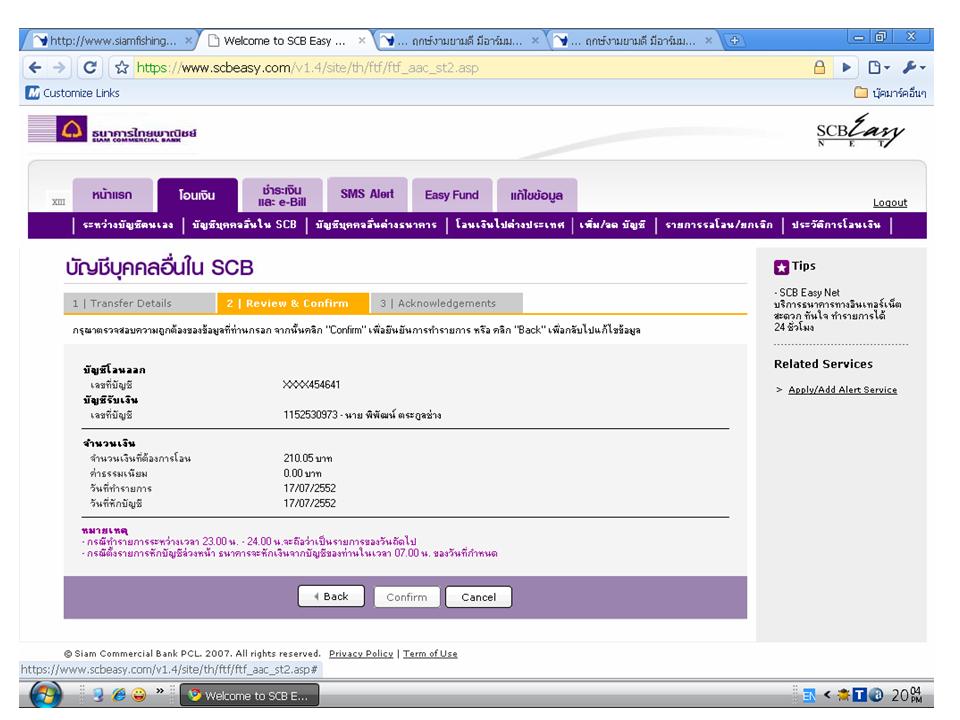This screenshot has height=720, width=960.
Task: Click the smiley face quick launch icon
Action: click(x=139, y=695)
